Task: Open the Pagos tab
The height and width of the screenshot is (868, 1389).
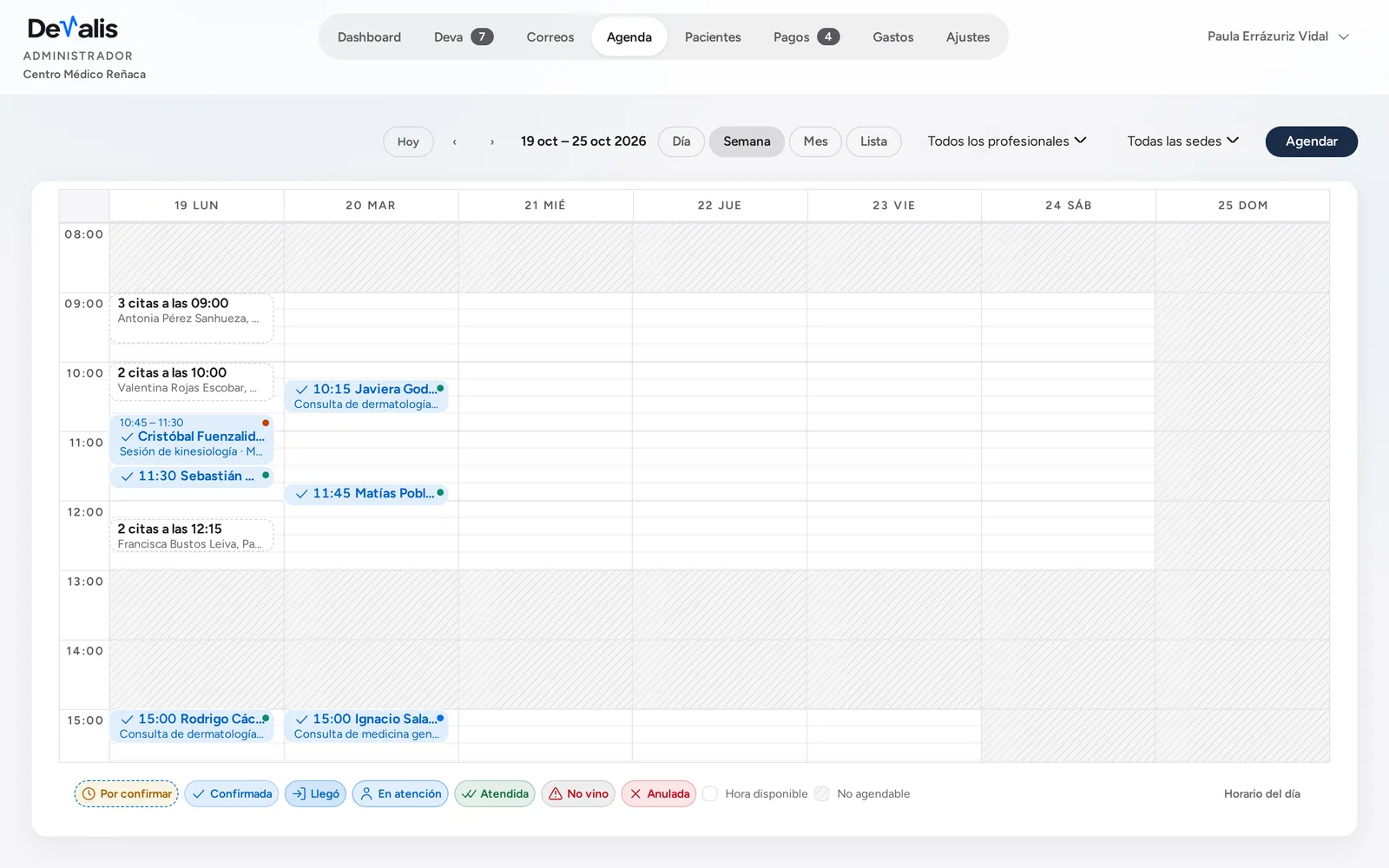Action: [806, 36]
